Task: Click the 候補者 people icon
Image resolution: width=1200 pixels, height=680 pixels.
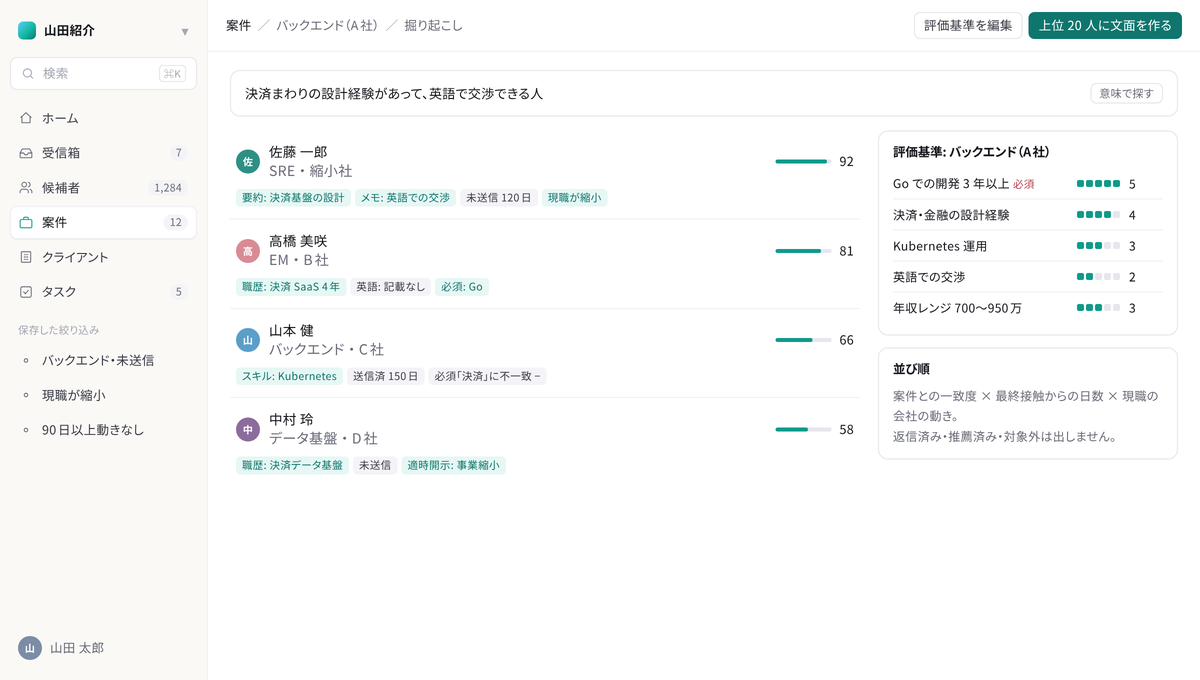Action: click(26, 187)
